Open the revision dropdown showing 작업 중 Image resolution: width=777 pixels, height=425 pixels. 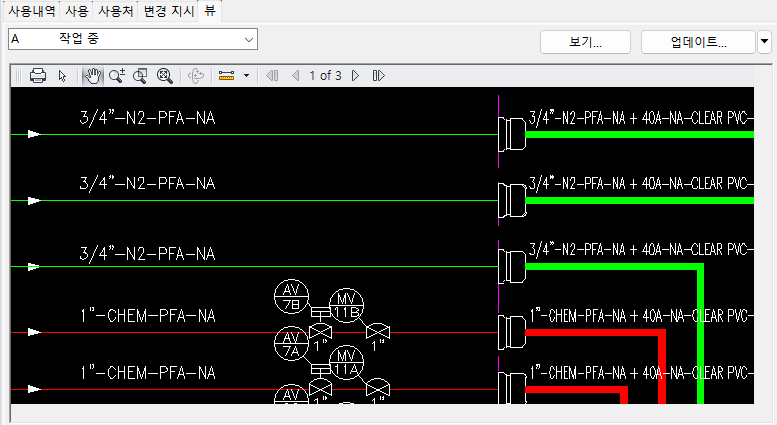(133, 39)
